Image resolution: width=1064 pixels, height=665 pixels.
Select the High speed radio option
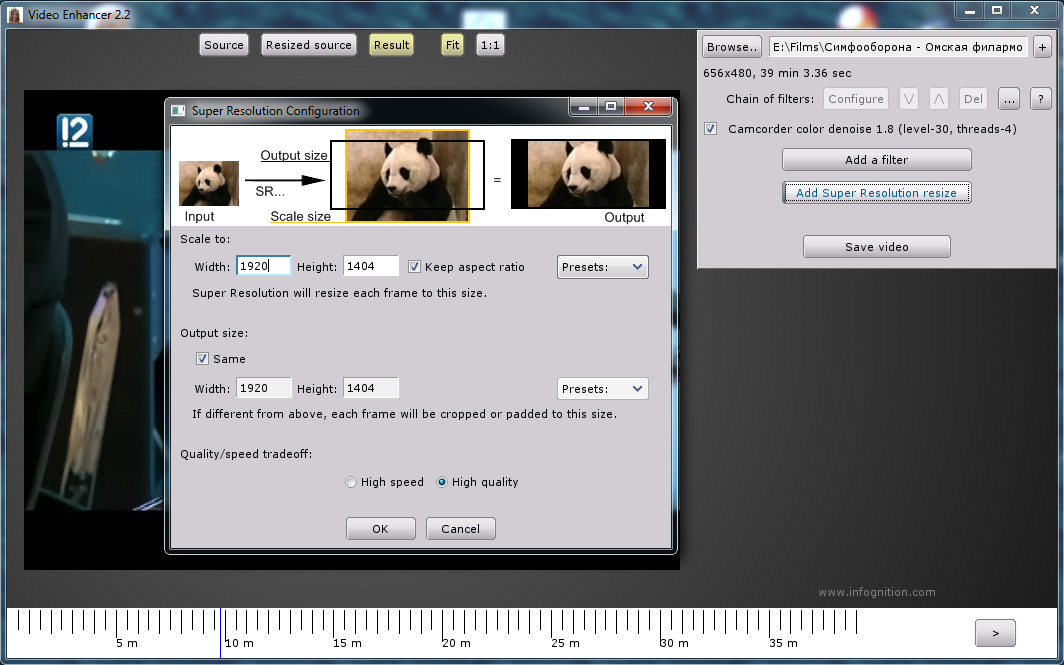(351, 482)
